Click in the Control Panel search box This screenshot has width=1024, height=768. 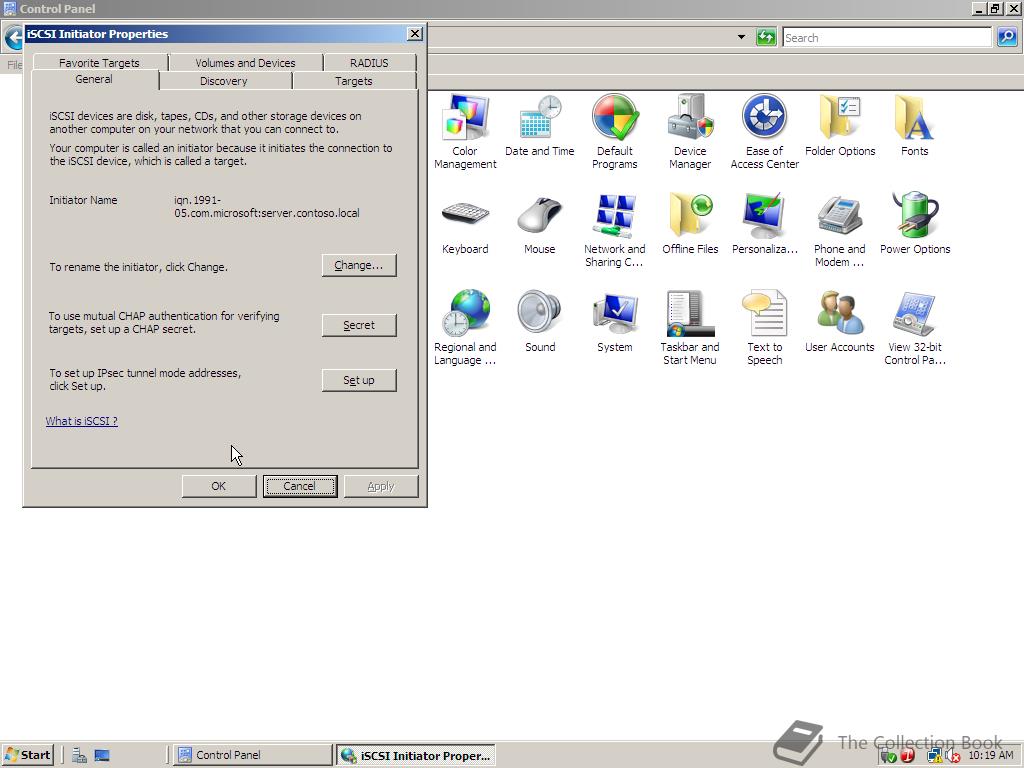click(x=887, y=38)
